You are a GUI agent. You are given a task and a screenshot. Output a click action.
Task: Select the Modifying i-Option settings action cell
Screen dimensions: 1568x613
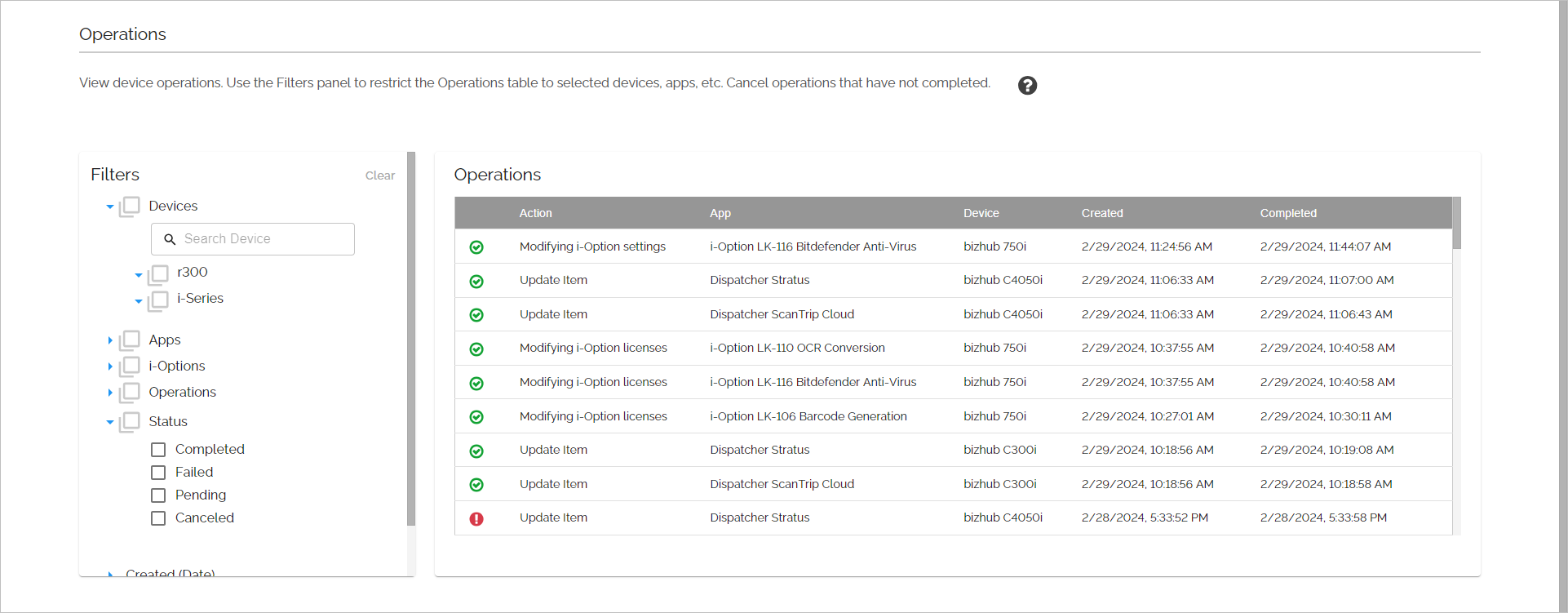[592, 247]
